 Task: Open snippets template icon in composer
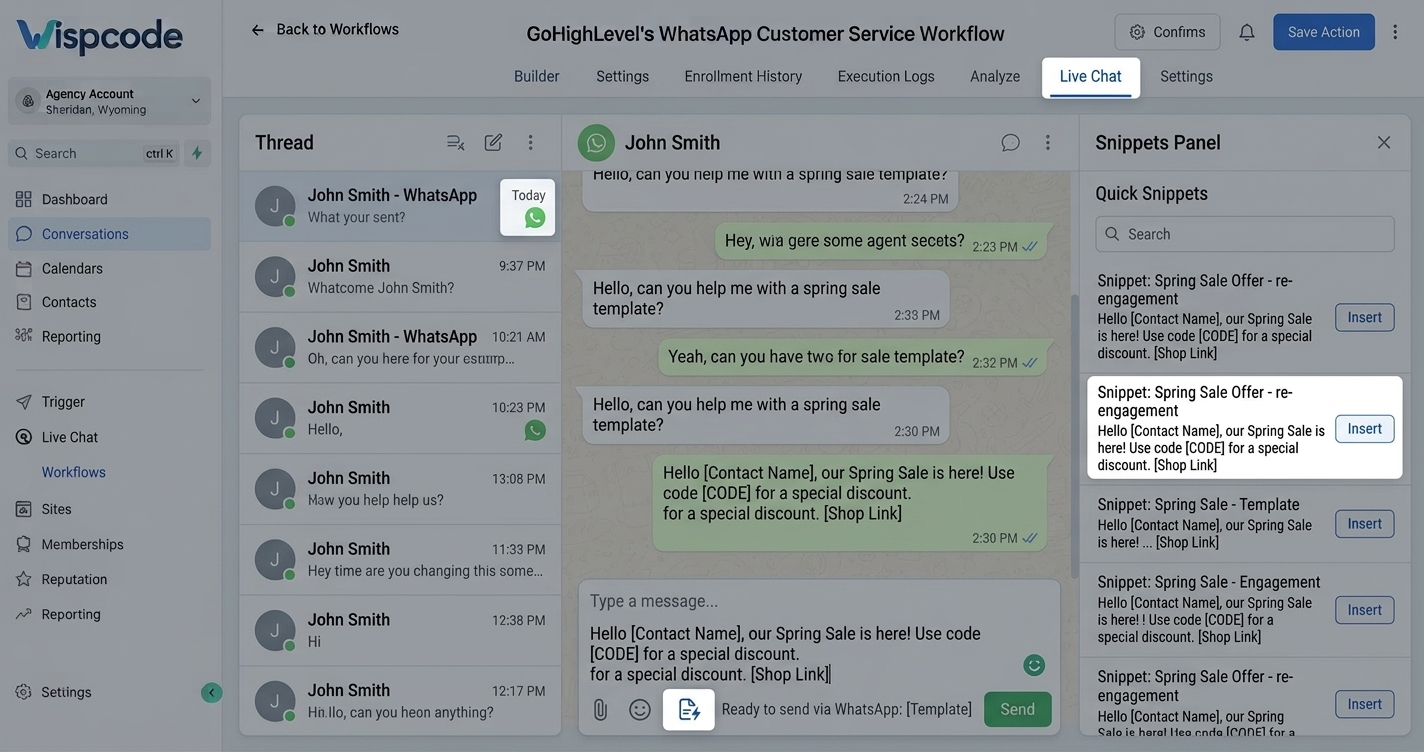point(689,710)
